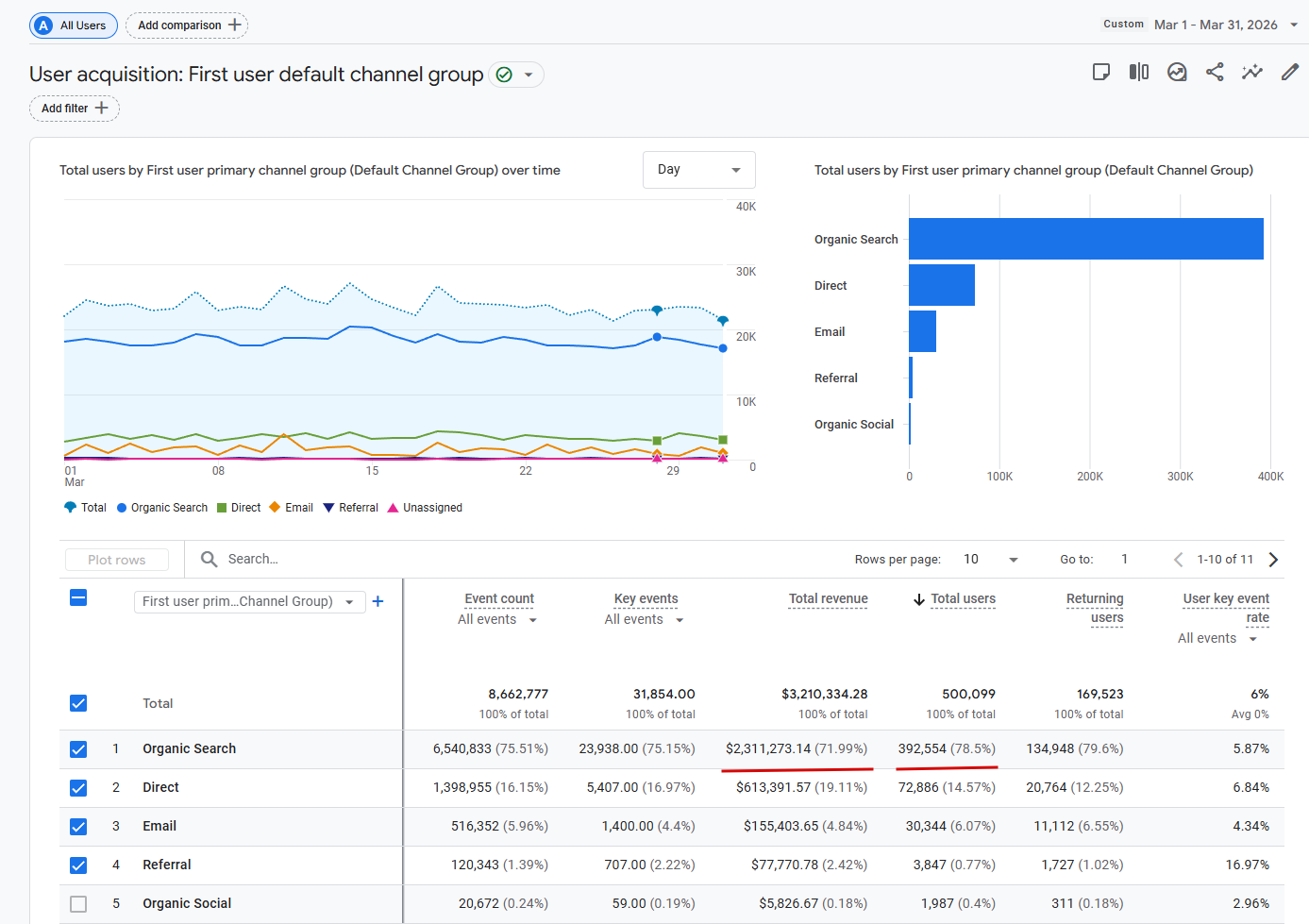Check the Organic Social row checkbox
1309x924 pixels.
[78, 904]
